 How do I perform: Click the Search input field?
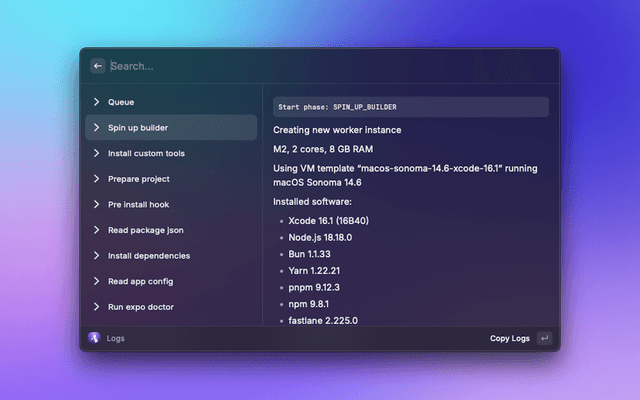coord(300,66)
